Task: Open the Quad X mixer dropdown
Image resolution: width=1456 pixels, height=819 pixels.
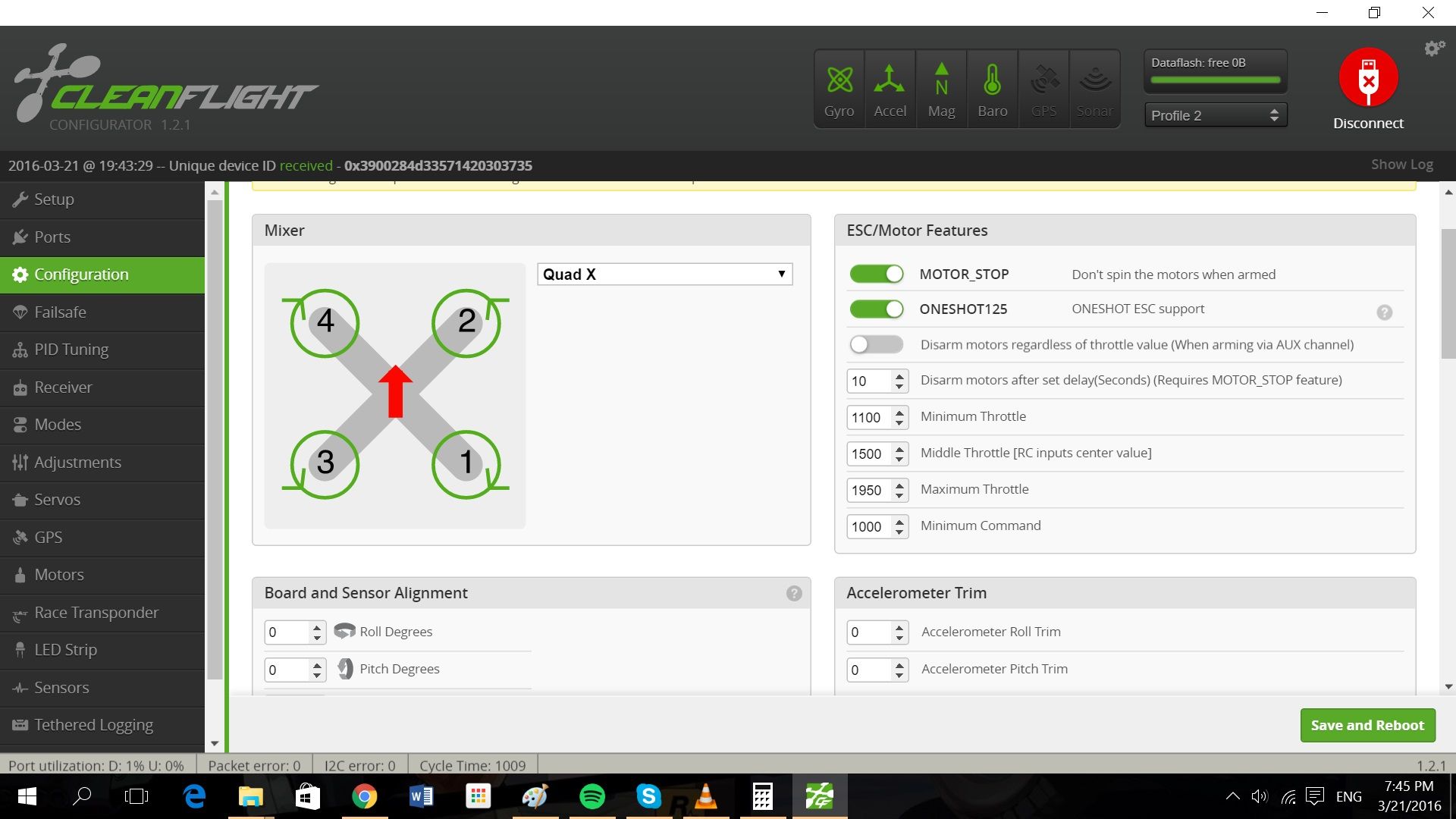Action: tap(664, 275)
